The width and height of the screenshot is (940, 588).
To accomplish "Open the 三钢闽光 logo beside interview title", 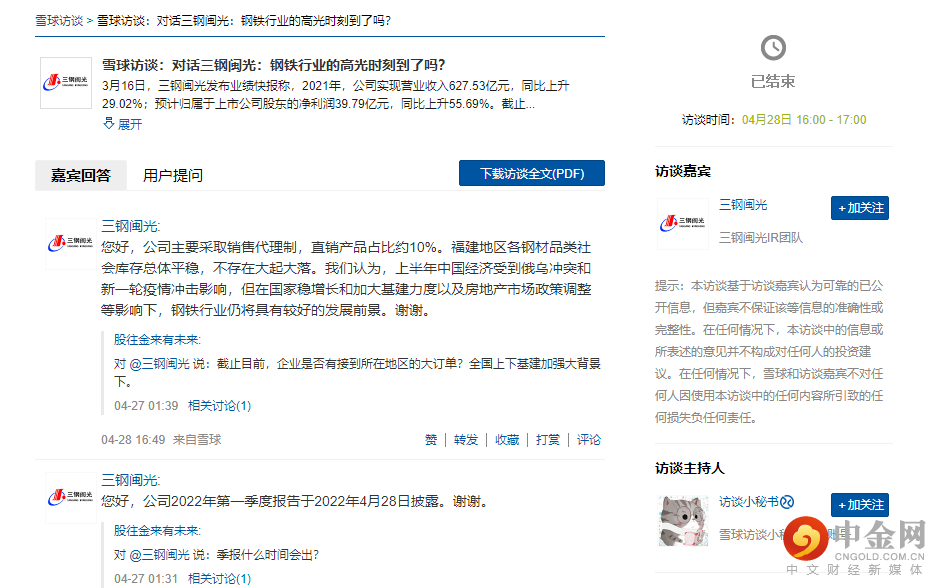I will click(x=66, y=83).
